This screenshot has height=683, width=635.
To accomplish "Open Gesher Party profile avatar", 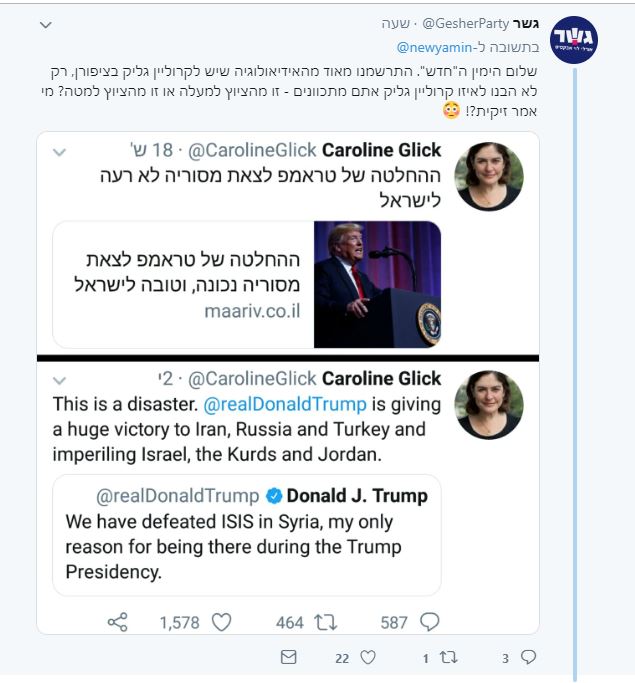I will [x=575, y=40].
